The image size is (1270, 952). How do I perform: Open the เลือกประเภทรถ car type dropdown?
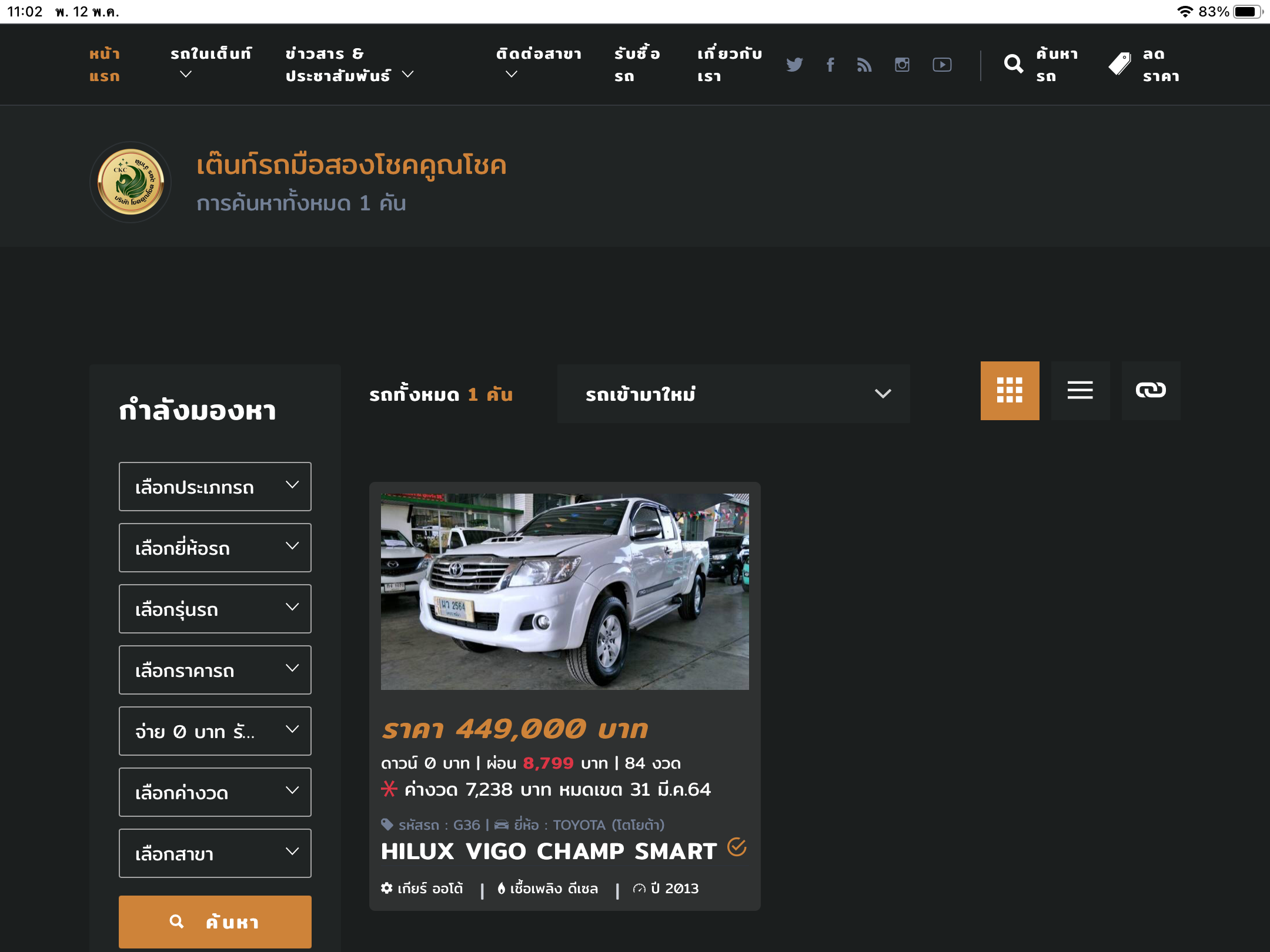[215, 487]
